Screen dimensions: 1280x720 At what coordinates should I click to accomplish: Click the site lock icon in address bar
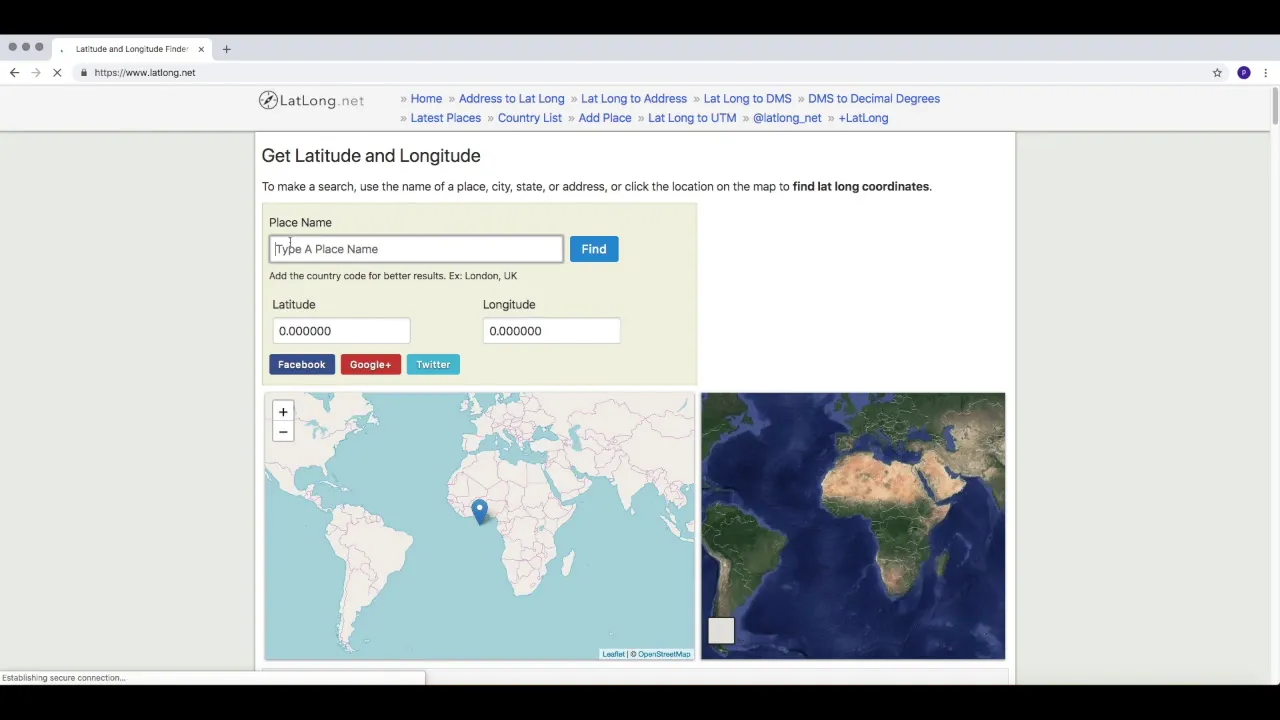coord(84,73)
